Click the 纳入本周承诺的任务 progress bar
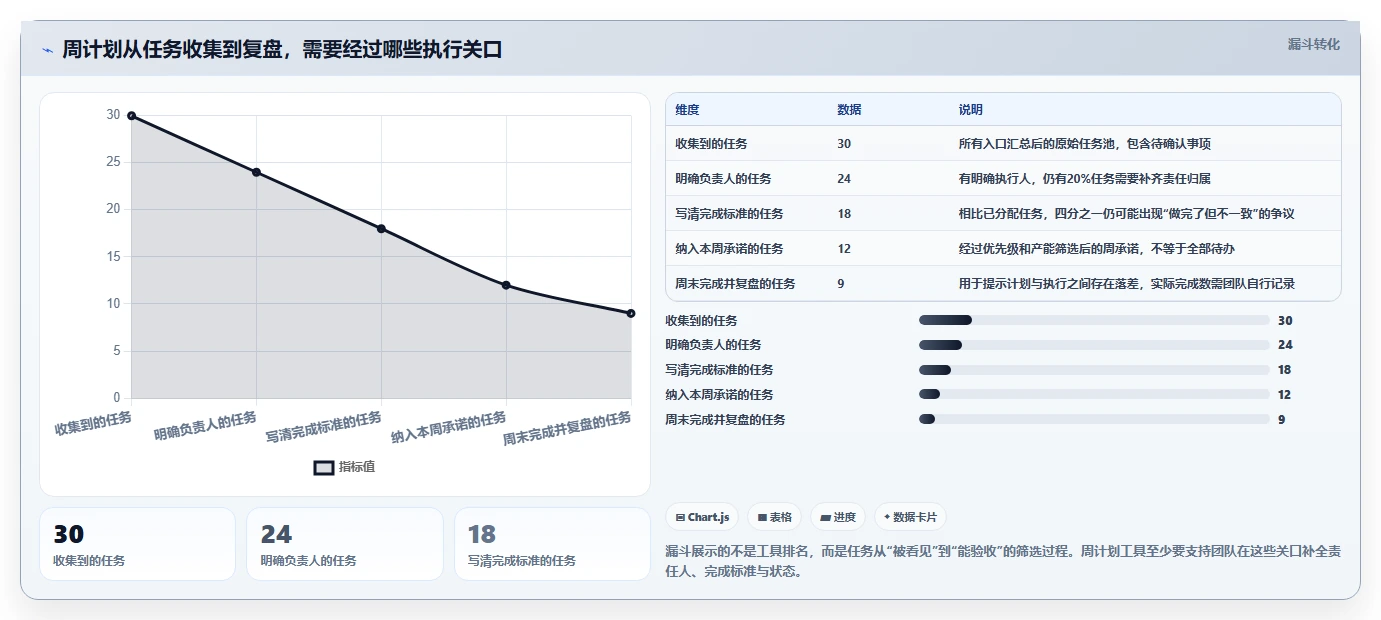 (x=1094, y=395)
